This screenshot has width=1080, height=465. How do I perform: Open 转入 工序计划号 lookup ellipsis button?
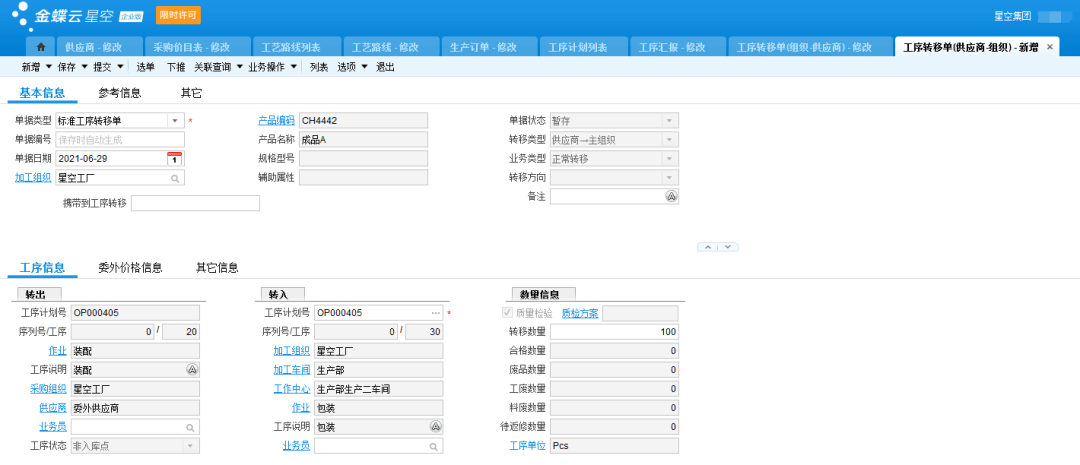435,313
